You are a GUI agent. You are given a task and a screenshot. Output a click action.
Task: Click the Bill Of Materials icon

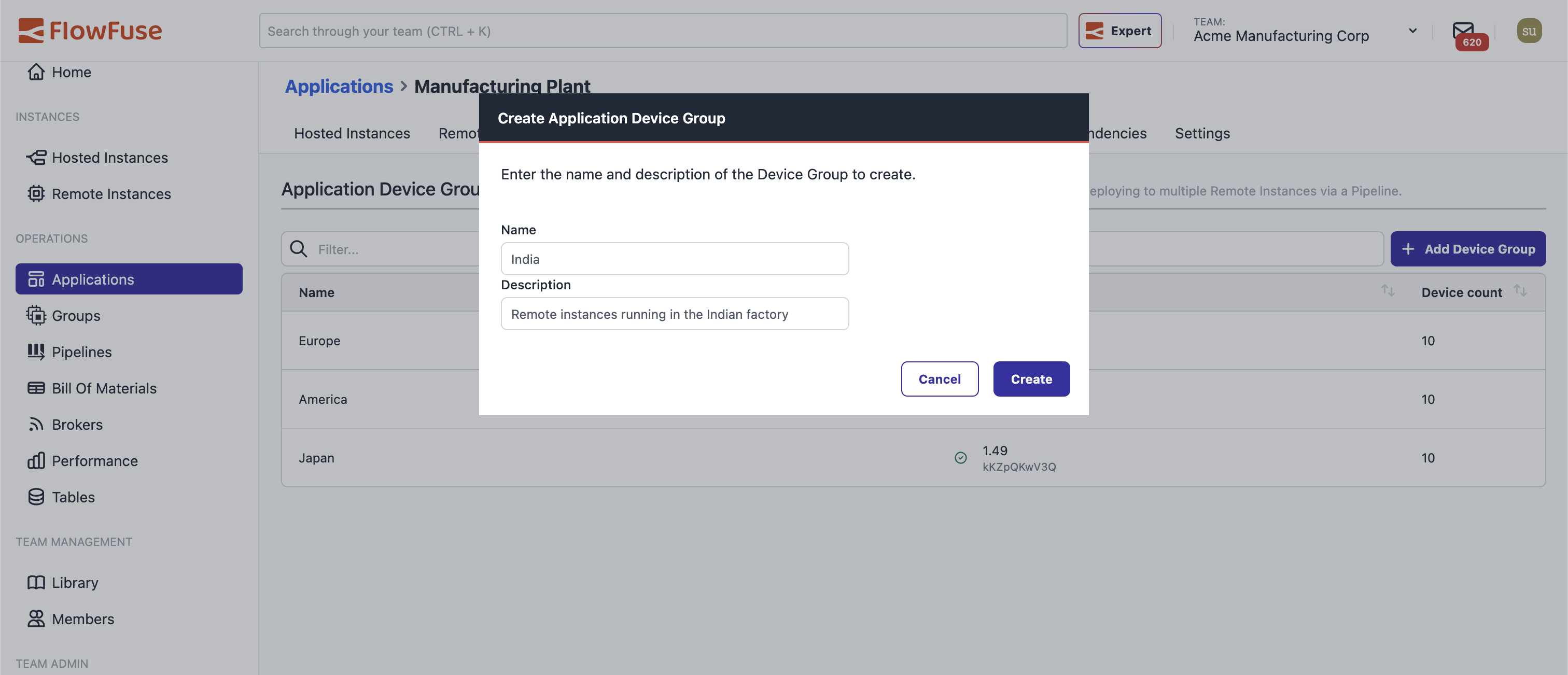point(36,388)
